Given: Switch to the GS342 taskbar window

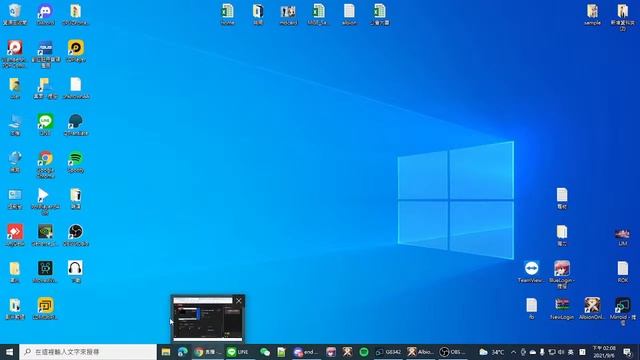Looking at the screenshot, I should pos(389,352).
